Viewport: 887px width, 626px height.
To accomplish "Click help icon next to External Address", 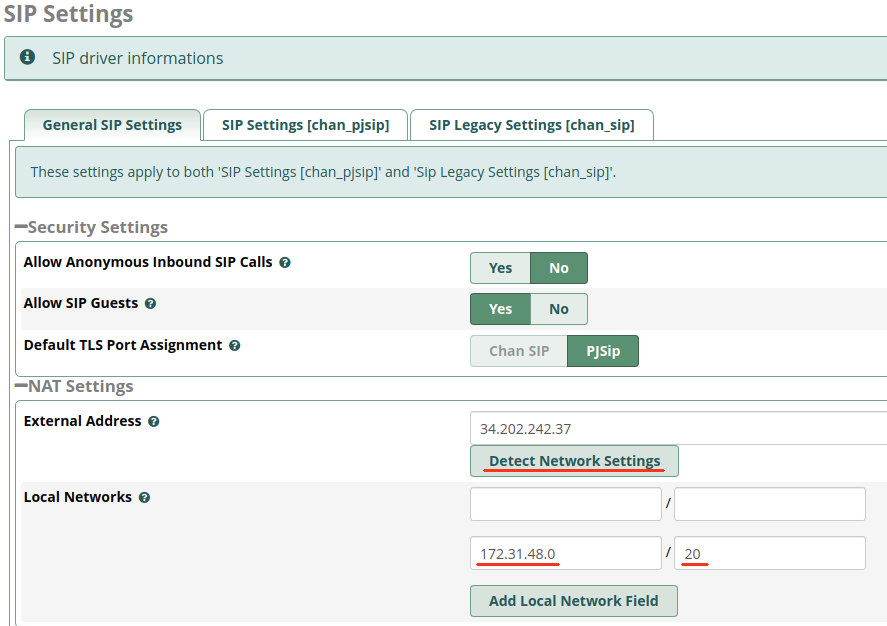I will coord(154,422).
